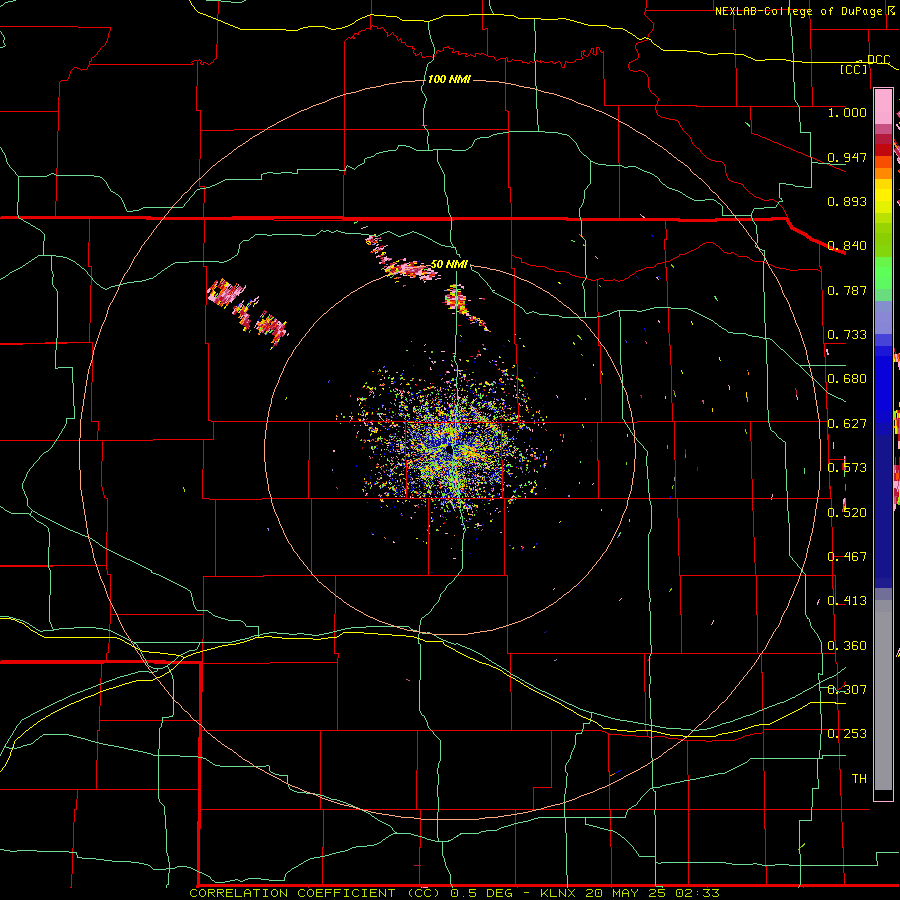
Task: Pick the 0.787 legend value
Action: point(847,290)
